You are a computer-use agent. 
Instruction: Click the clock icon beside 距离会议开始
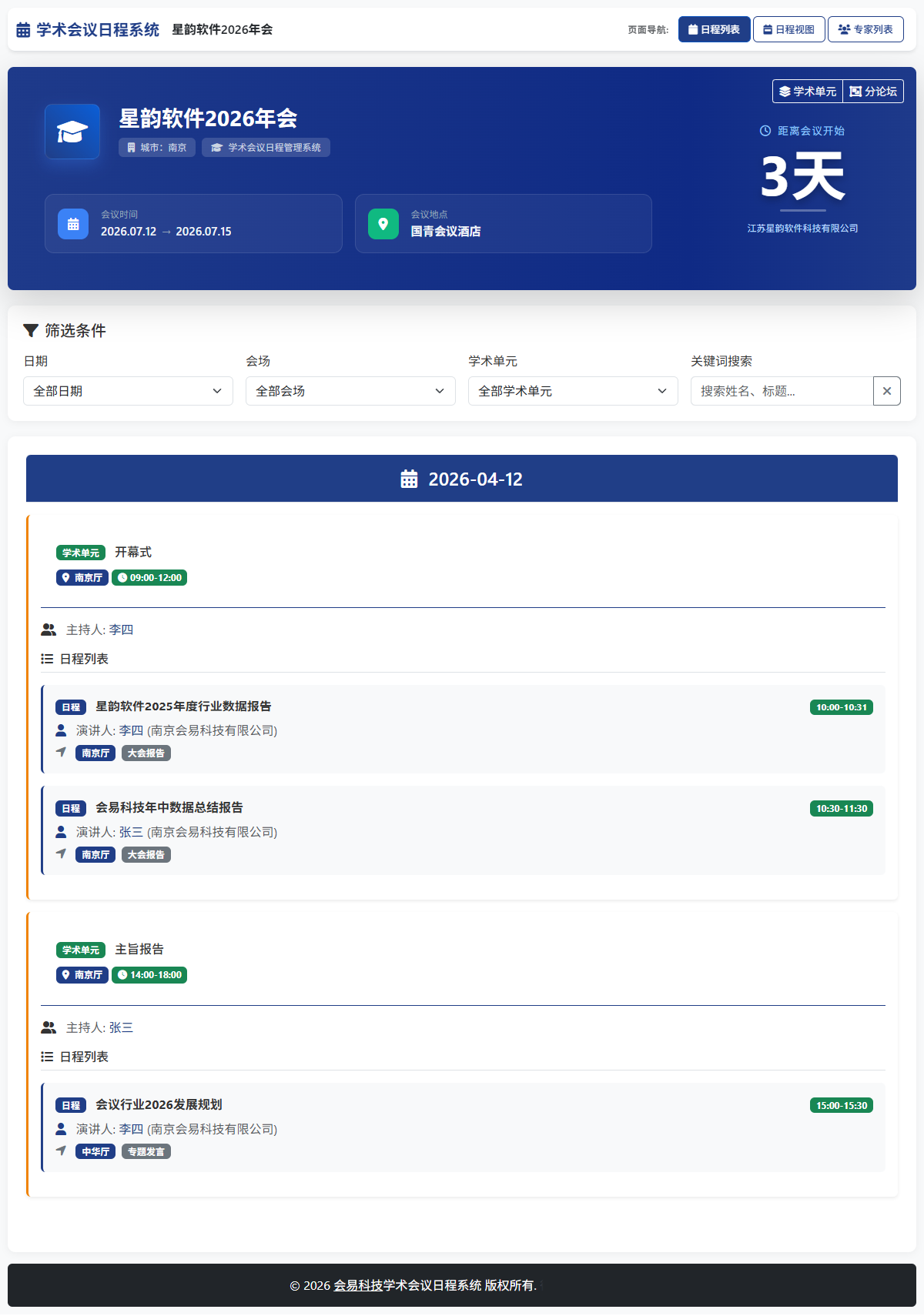click(765, 131)
